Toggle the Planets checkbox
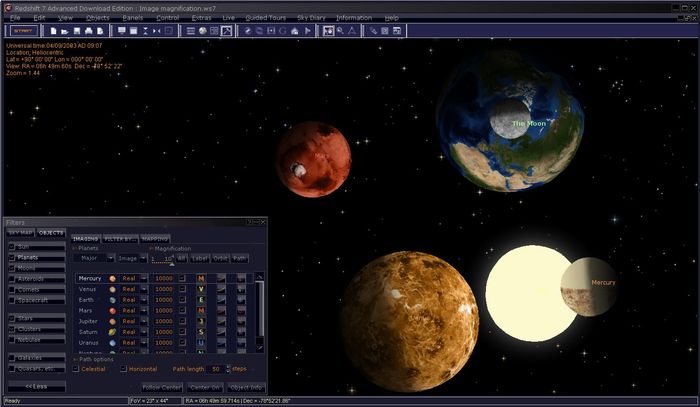Viewport: 700px width, 407px height. tap(12, 257)
